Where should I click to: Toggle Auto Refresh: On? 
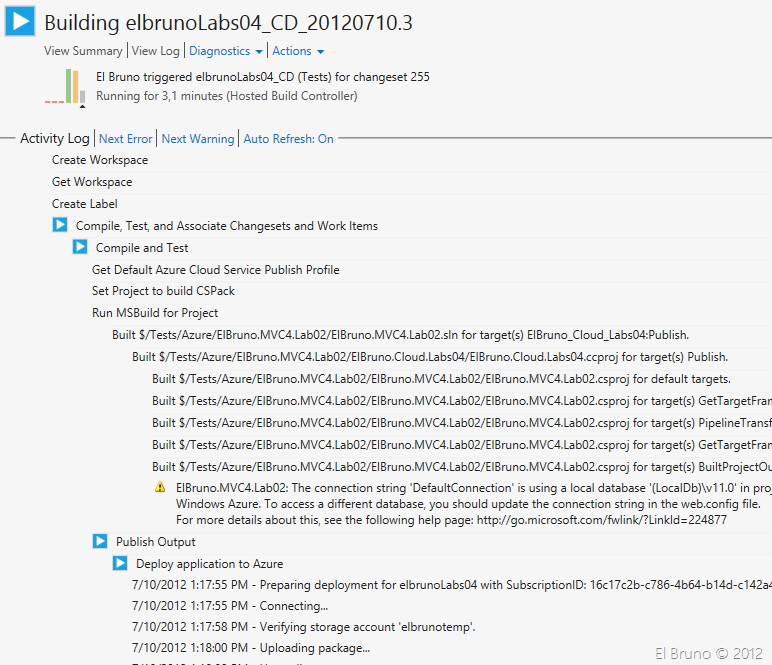point(288,139)
